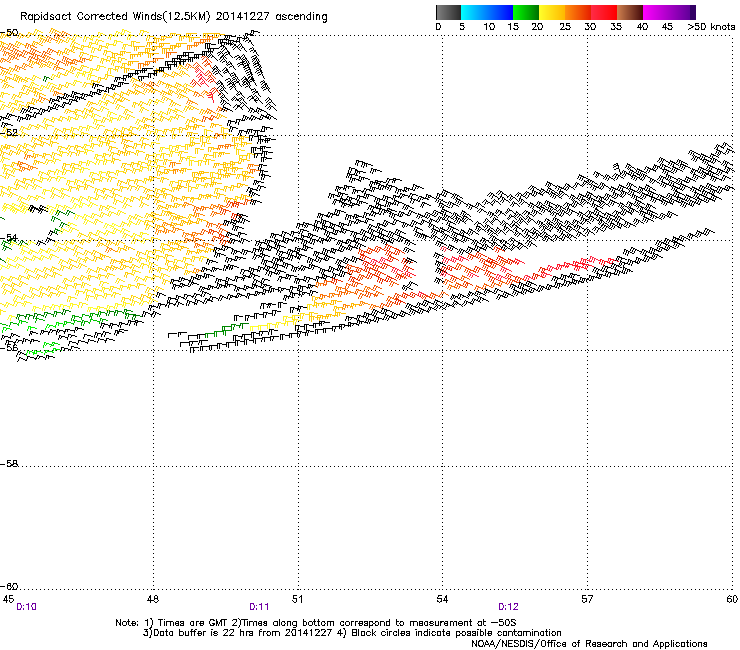The width and height of the screenshot is (740, 650).
Task: Click the latitude label '-58'
Action: click(9, 464)
